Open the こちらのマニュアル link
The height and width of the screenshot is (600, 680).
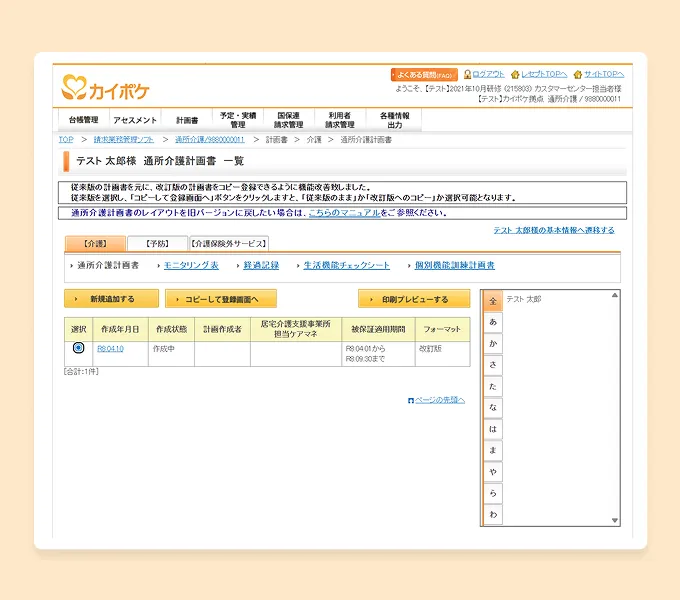(344, 213)
